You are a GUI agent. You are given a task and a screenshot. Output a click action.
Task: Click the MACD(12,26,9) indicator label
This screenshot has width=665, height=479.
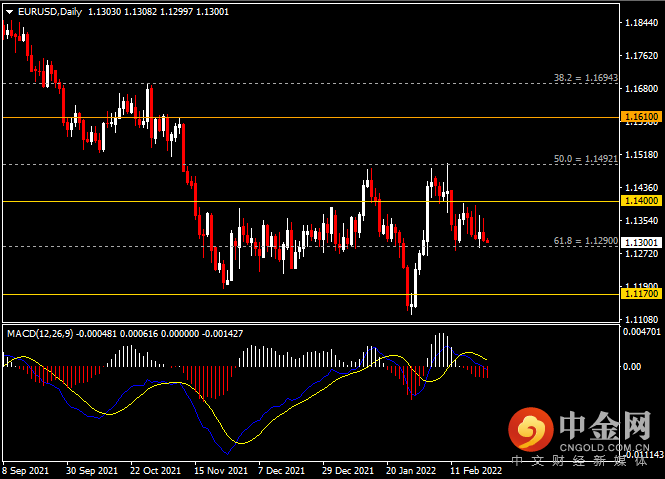(x=39, y=334)
